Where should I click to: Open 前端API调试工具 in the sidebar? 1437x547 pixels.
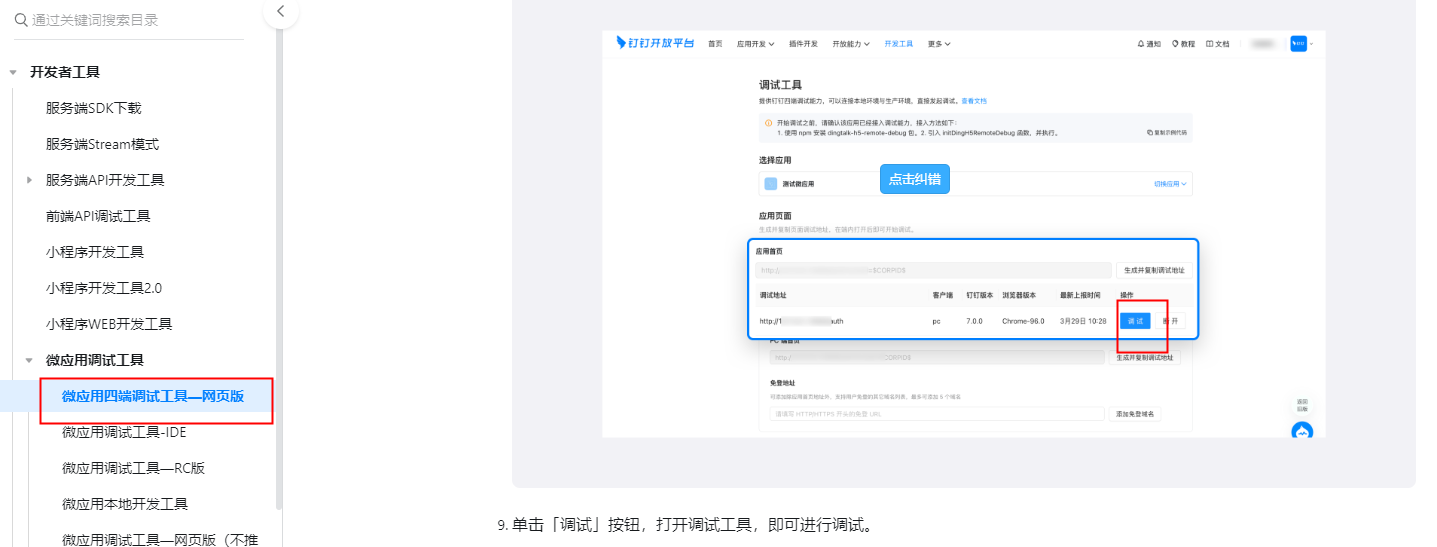[x=98, y=216]
